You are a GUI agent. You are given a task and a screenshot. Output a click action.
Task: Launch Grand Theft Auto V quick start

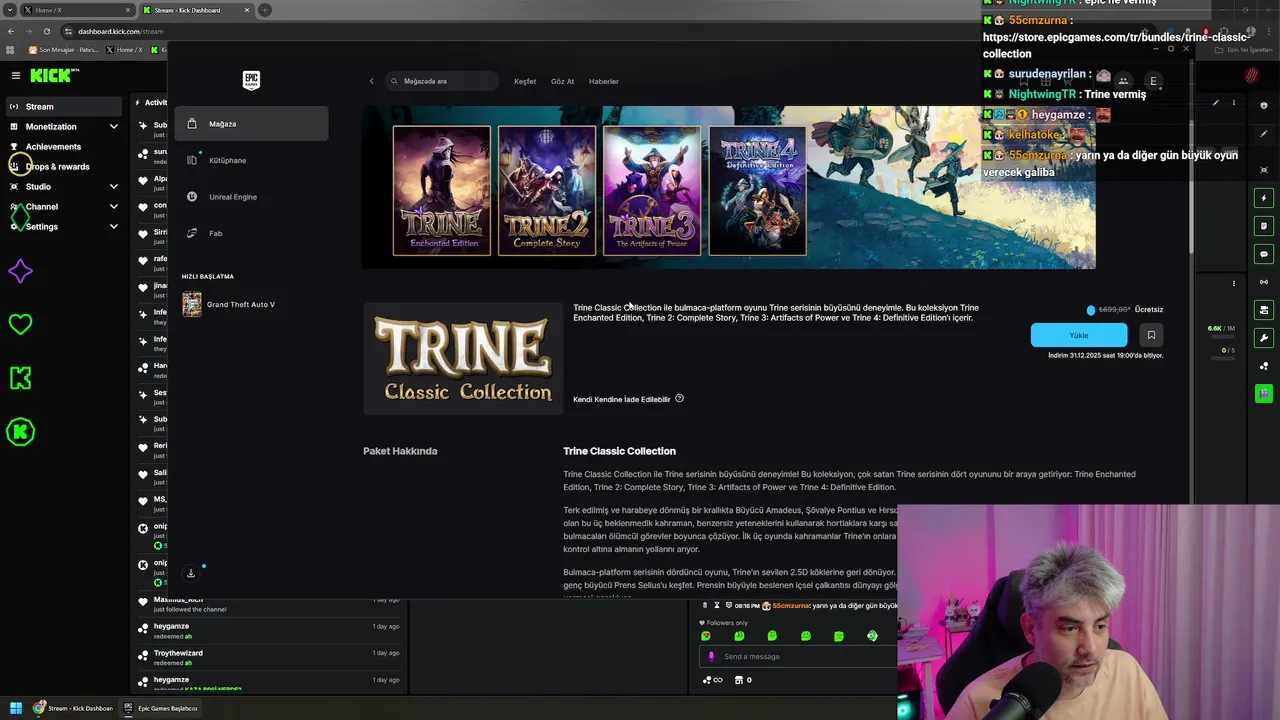229,304
